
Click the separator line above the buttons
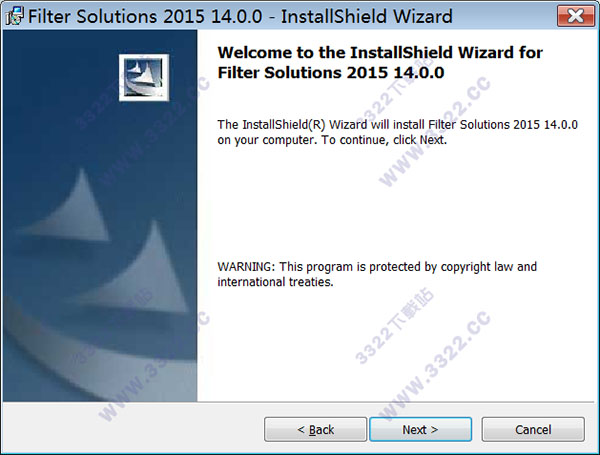click(x=298, y=402)
